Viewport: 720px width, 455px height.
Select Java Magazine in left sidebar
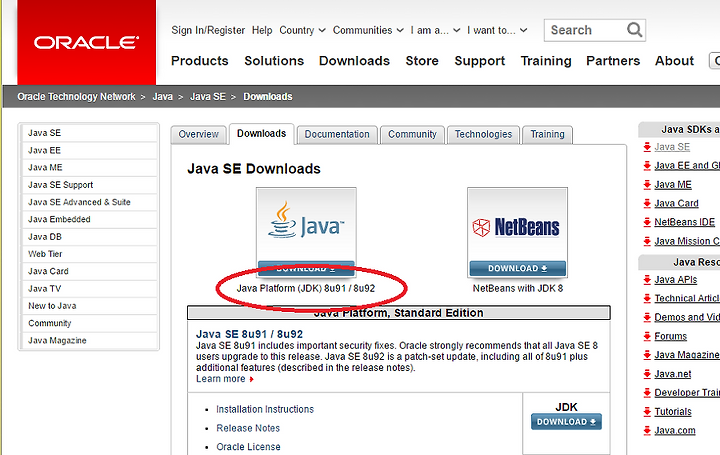89,341
